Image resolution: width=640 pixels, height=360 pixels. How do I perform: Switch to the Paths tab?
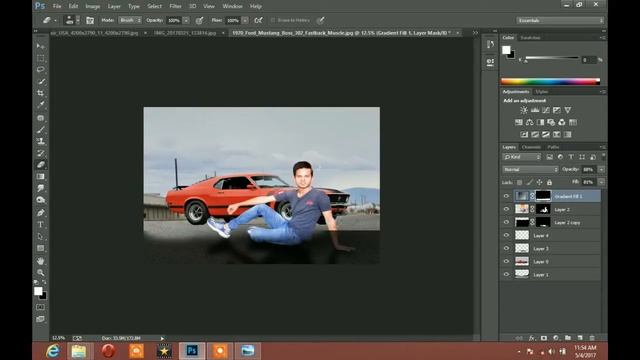tap(553, 147)
